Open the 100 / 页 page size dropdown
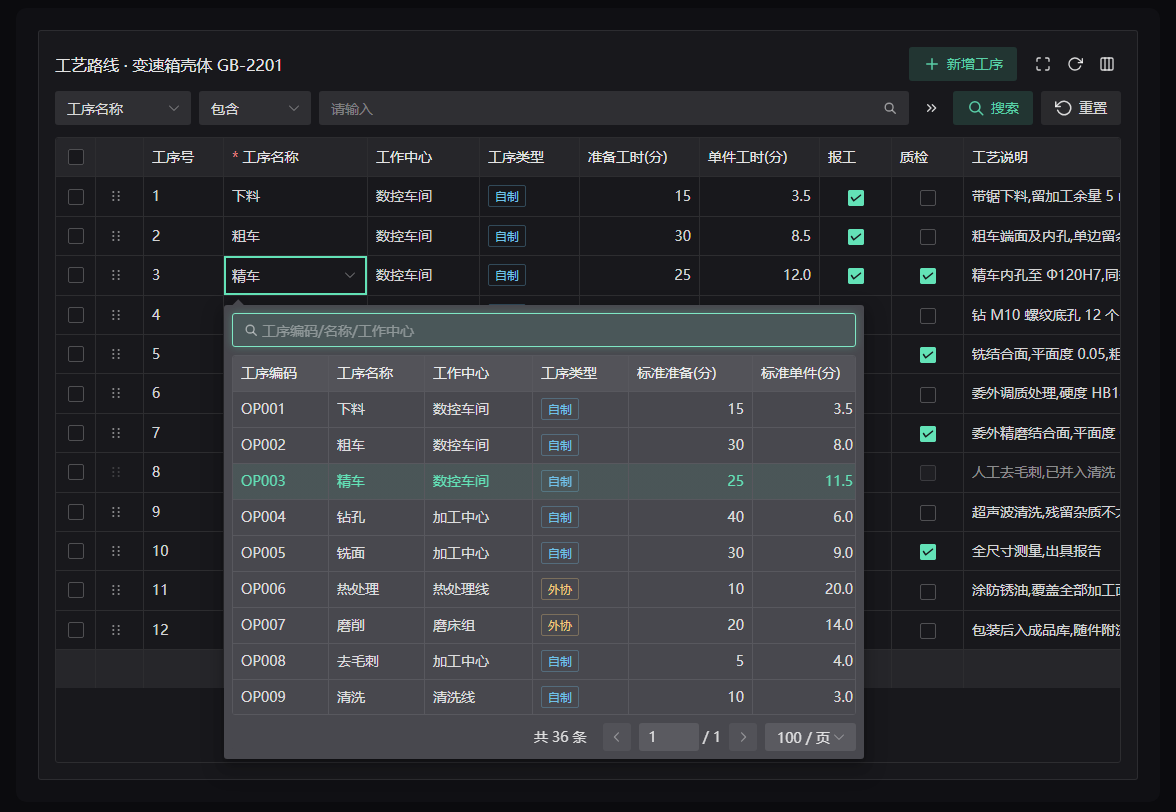Screen dimensions: 1176x812 point(810,737)
